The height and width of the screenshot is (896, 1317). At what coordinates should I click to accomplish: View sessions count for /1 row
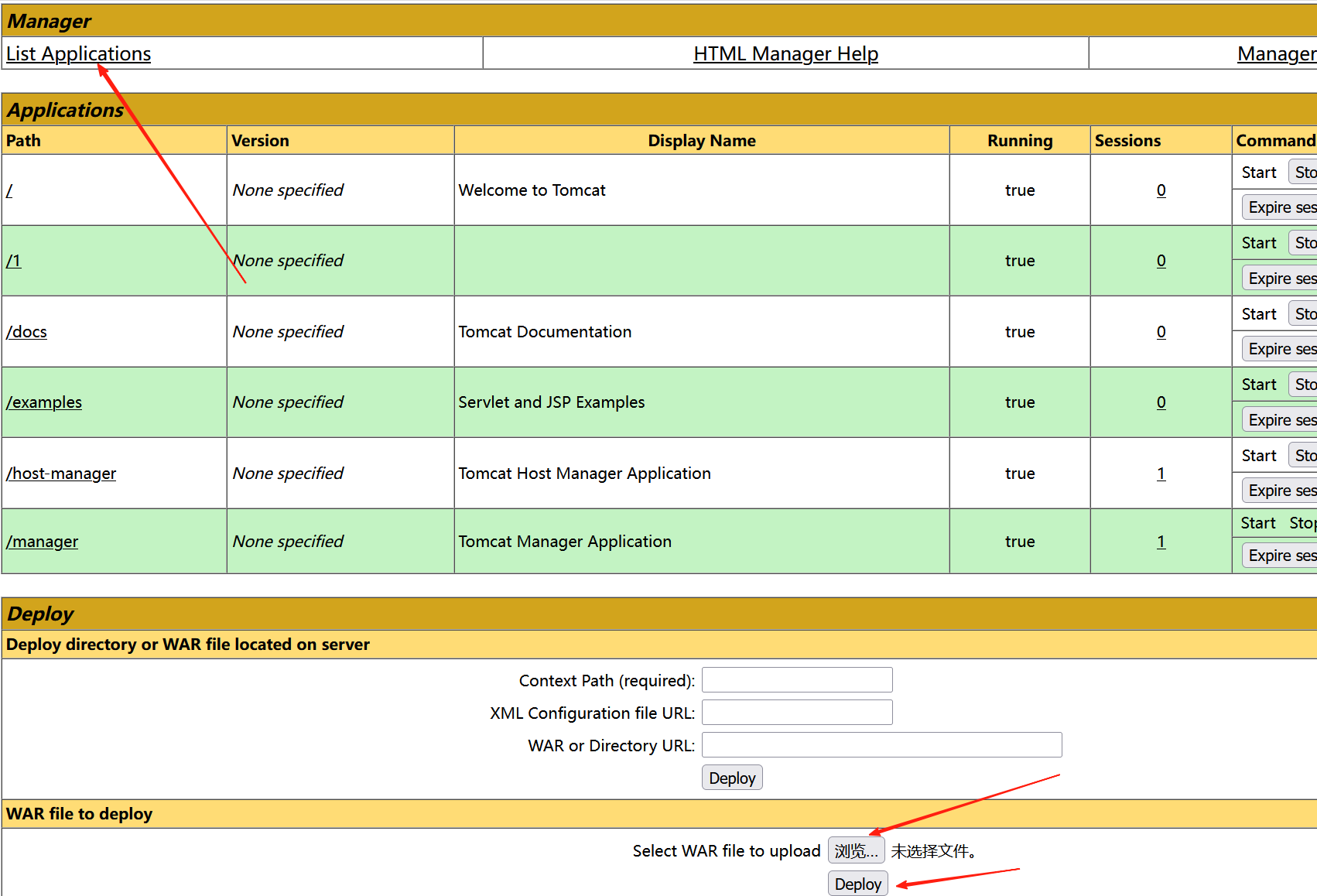click(x=1161, y=261)
